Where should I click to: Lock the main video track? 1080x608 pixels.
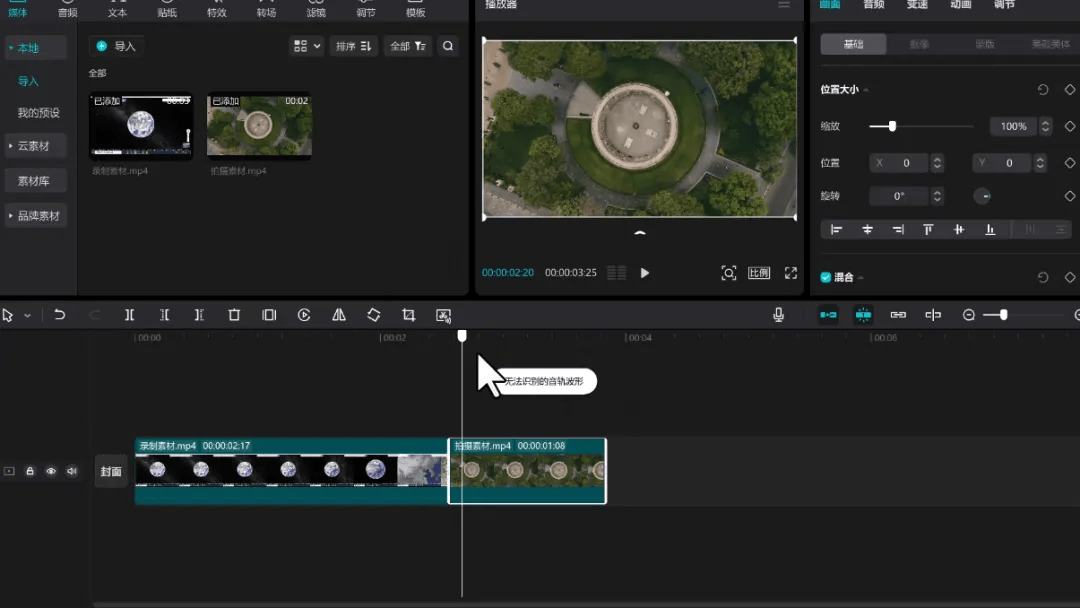(x=30, y=471)
